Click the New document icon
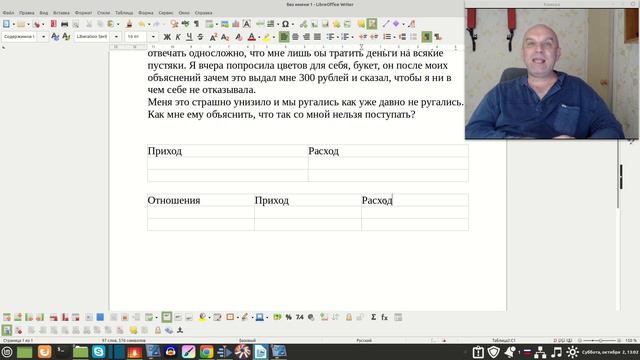This screenshot has width=640, height=360. 7,24
